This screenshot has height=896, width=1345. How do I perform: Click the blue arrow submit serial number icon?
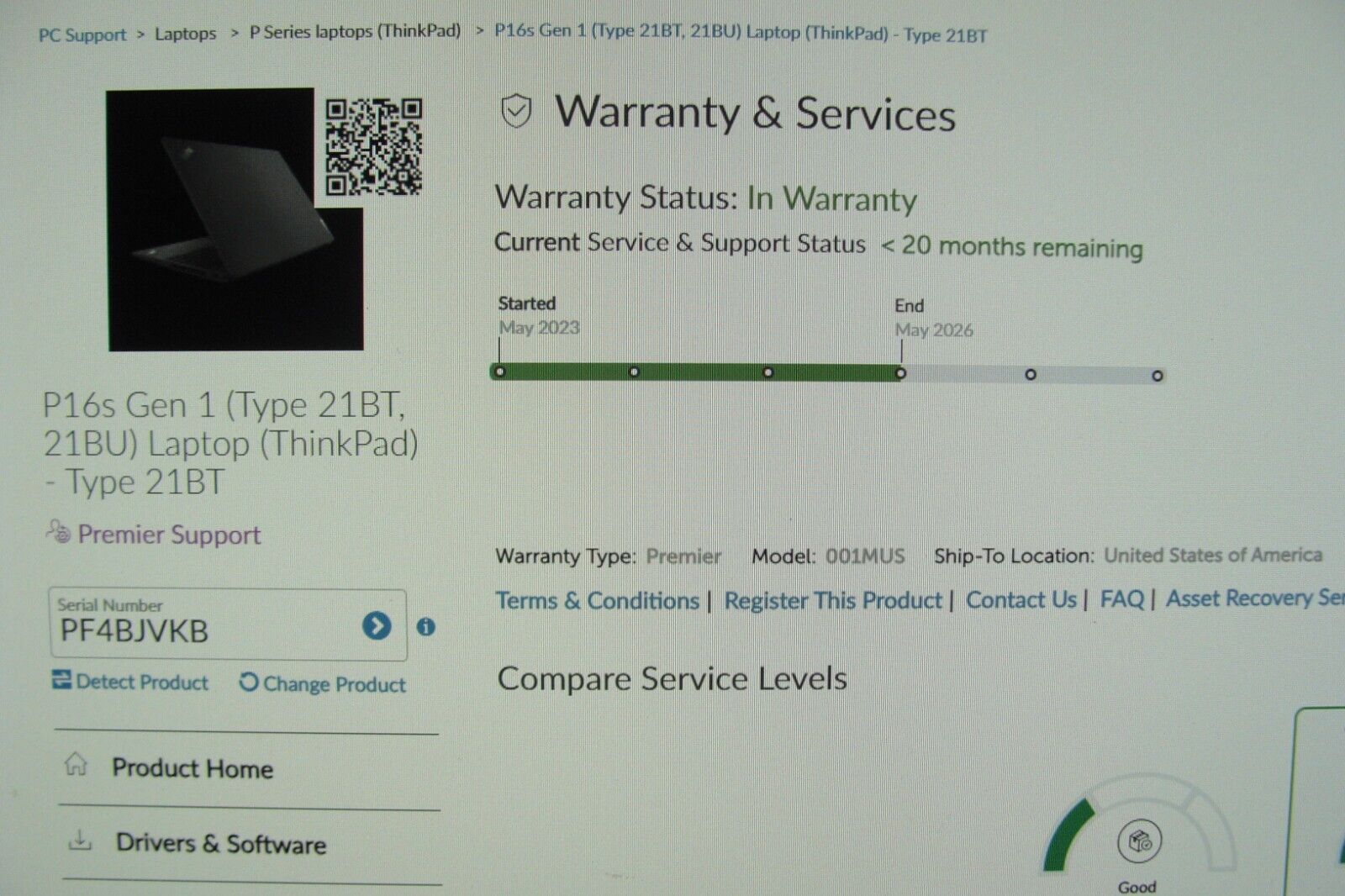click(377, 625)
